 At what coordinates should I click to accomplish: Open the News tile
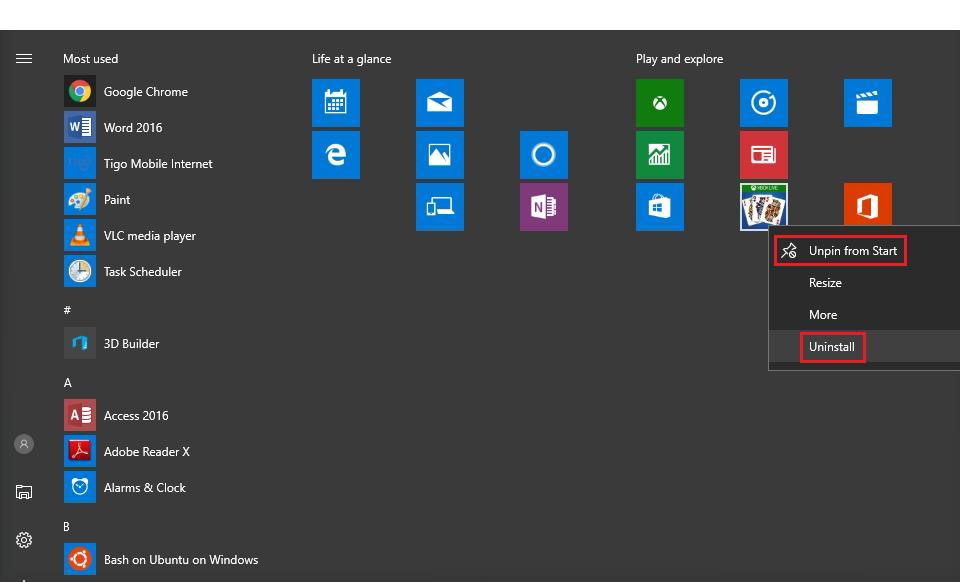tap(763, 155)
